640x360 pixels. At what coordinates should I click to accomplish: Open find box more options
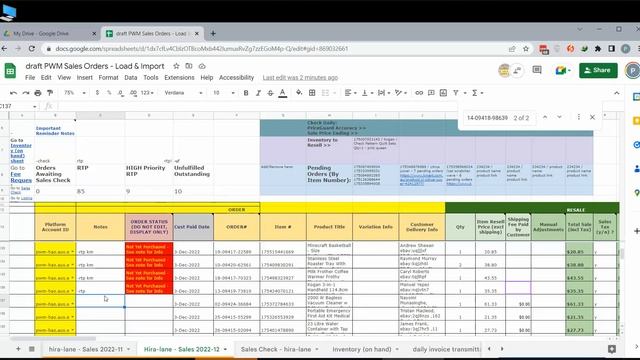578,117
